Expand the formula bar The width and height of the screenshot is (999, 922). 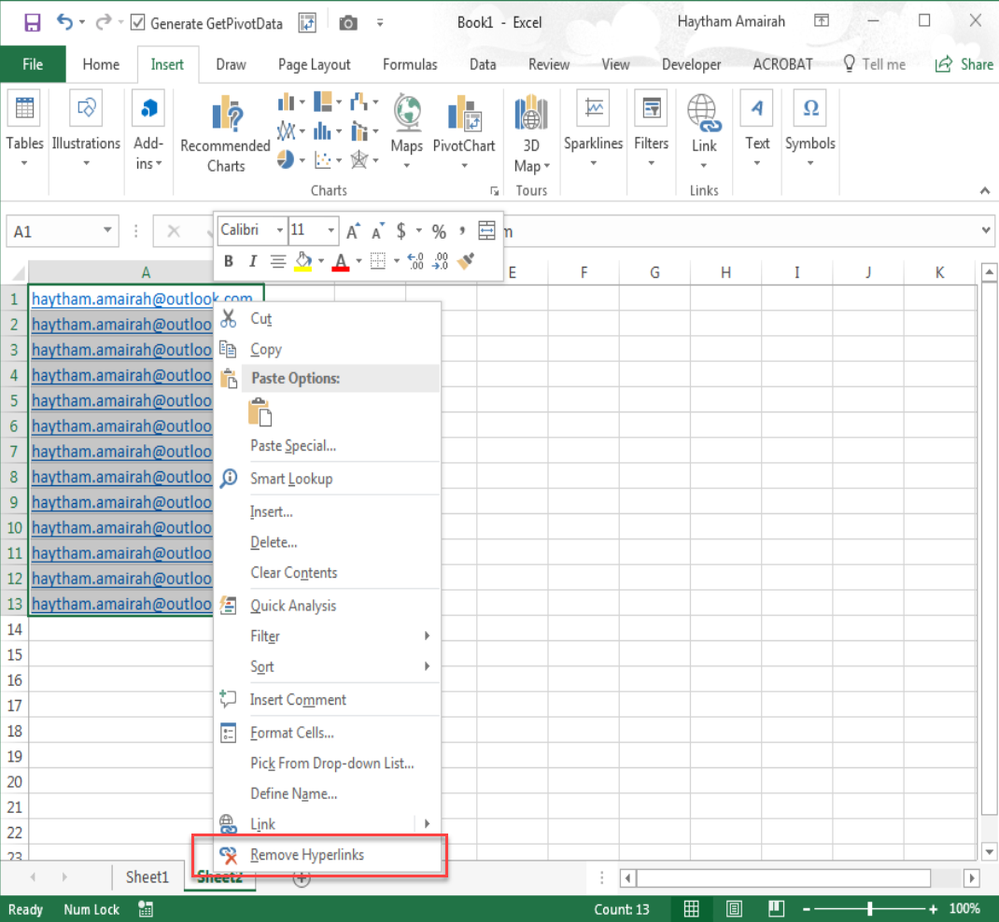point(986,231)
